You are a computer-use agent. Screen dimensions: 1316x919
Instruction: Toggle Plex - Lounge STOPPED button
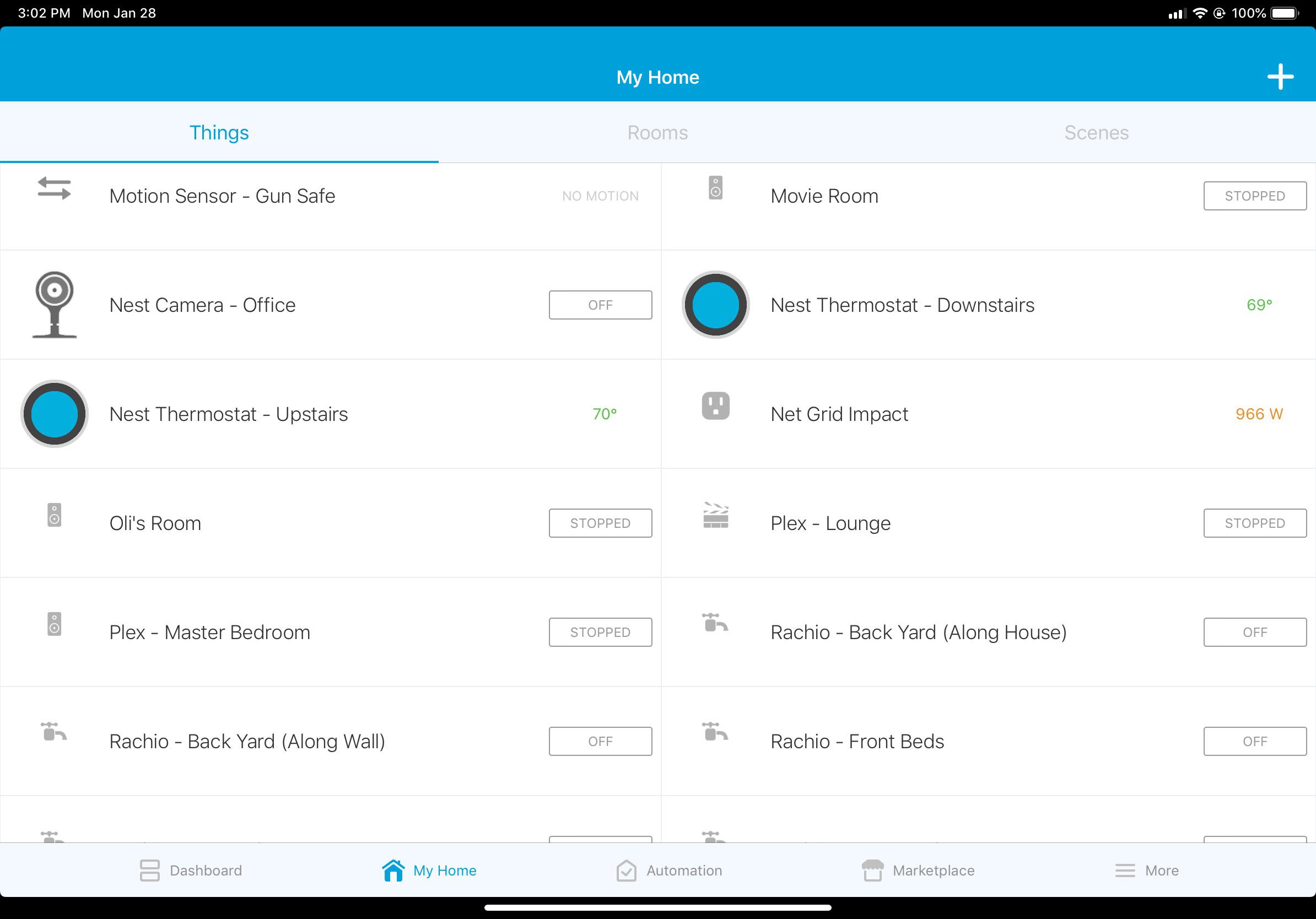click(1255, 523)
